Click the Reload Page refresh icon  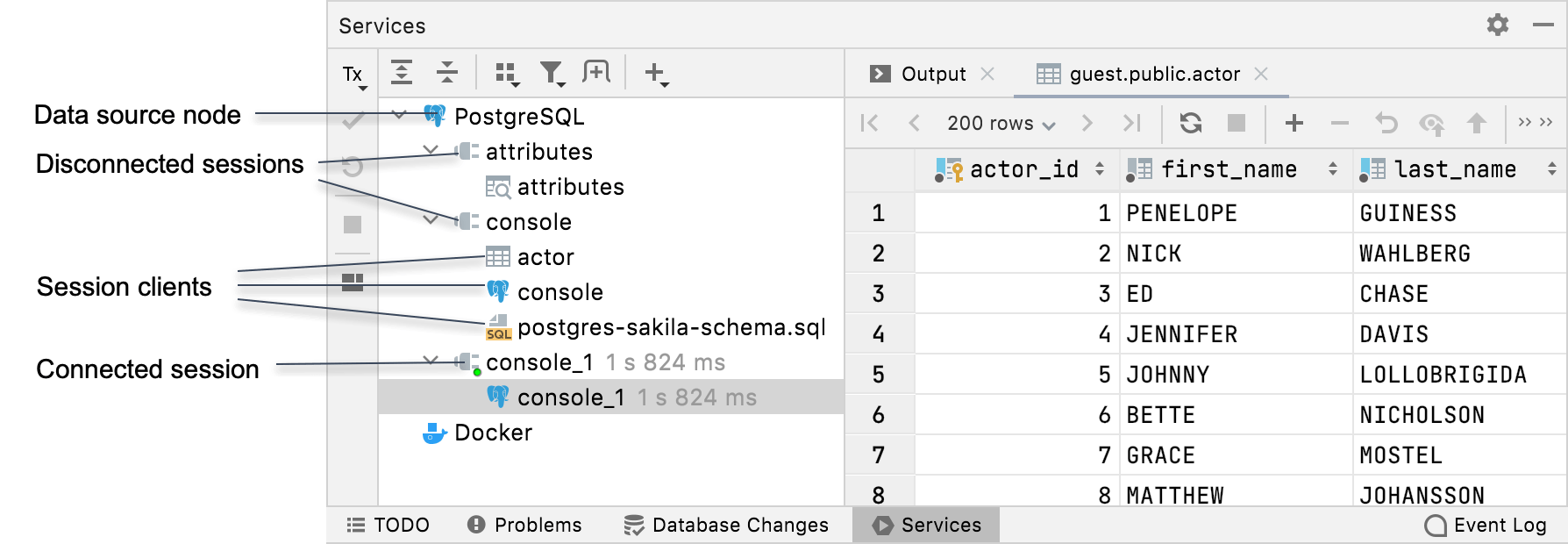click(1190, 123)
